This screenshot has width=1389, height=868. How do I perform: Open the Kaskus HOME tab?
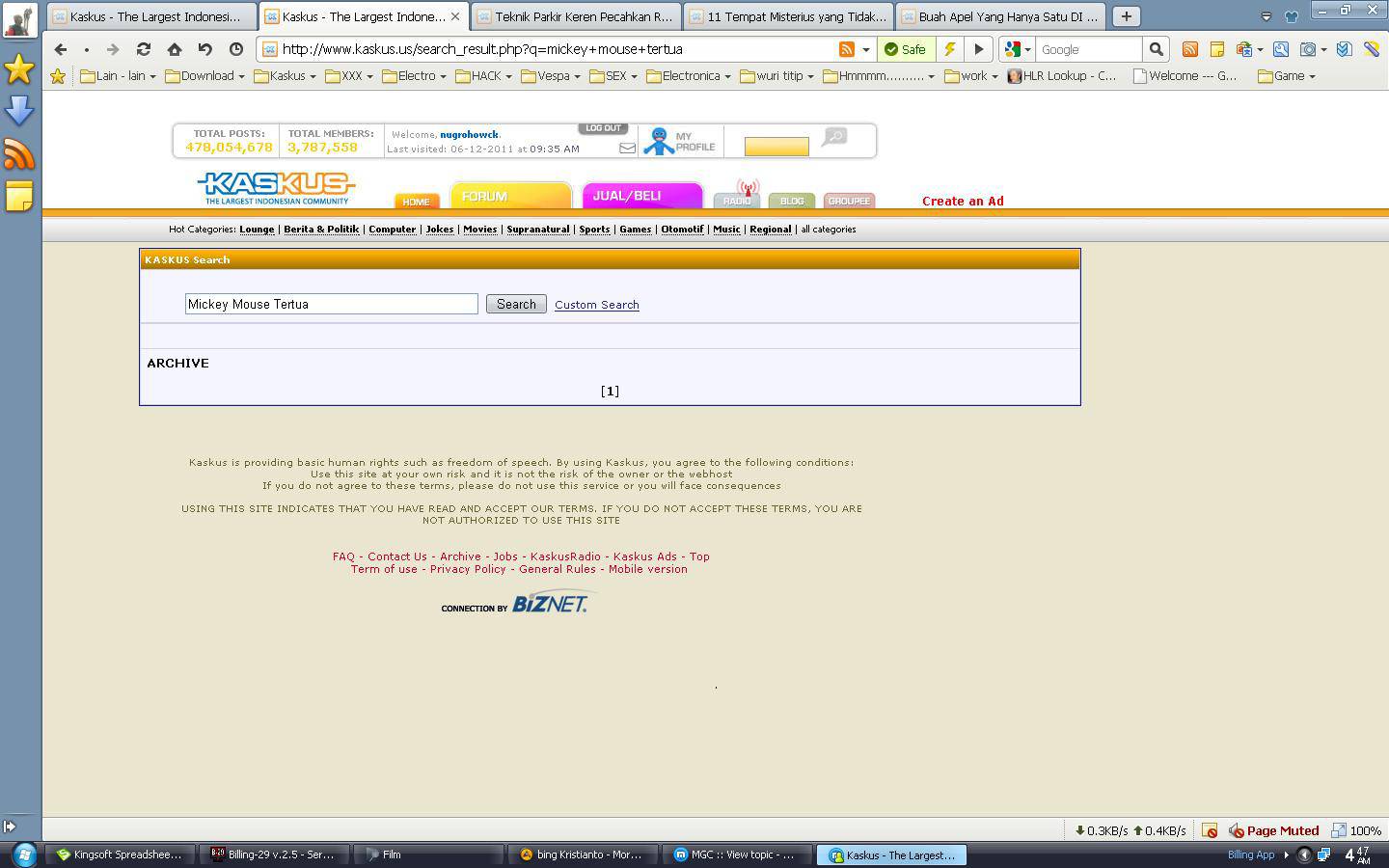tap(417, 201)
